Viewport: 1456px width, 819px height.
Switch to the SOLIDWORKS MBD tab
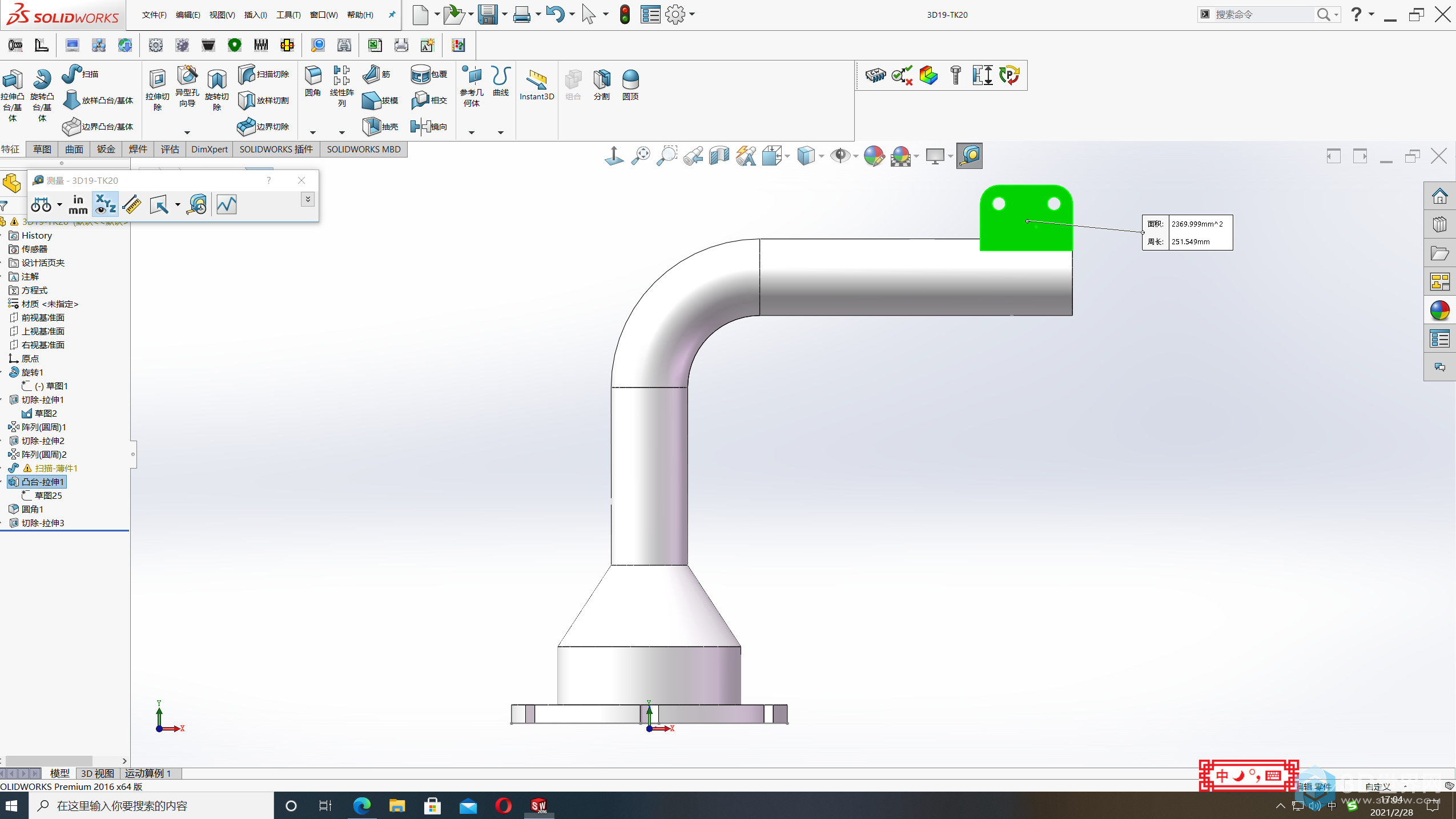click(364, 149)
